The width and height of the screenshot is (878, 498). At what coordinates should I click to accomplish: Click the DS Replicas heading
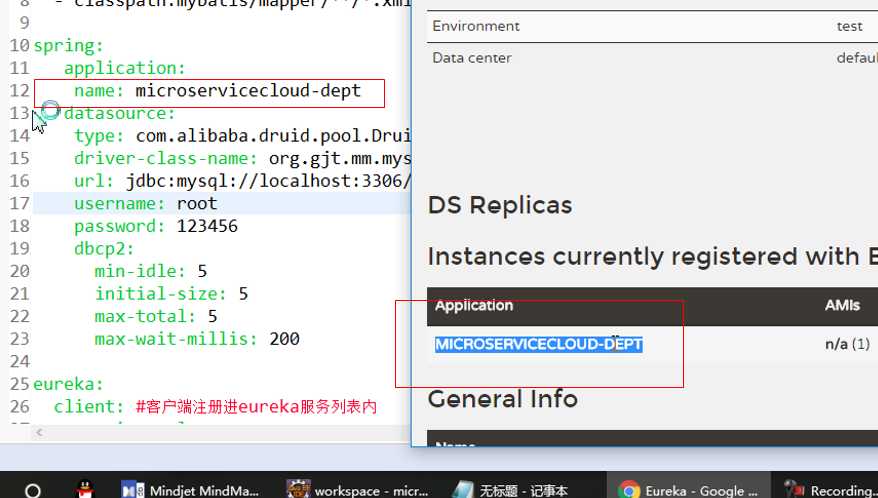[500, 205]
